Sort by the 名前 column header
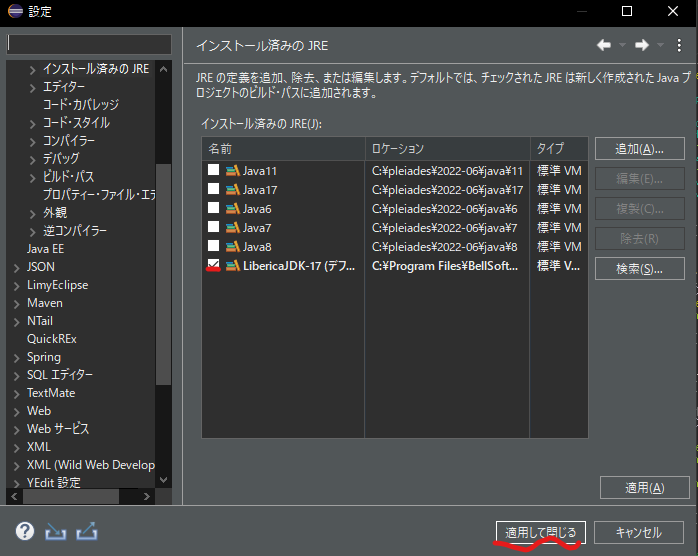The image size is (698, 556). tap(284, 149)
